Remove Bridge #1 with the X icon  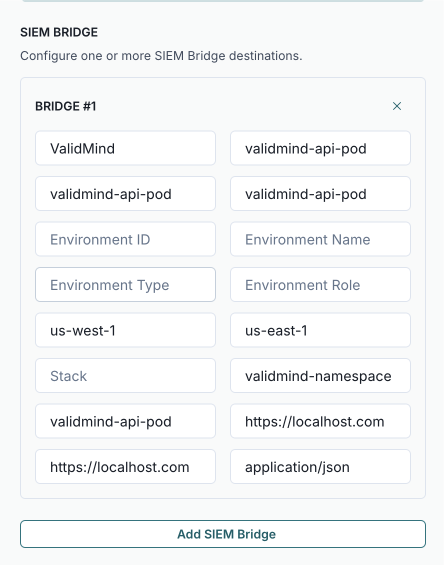pyautogui.click(x=397, y=106)
